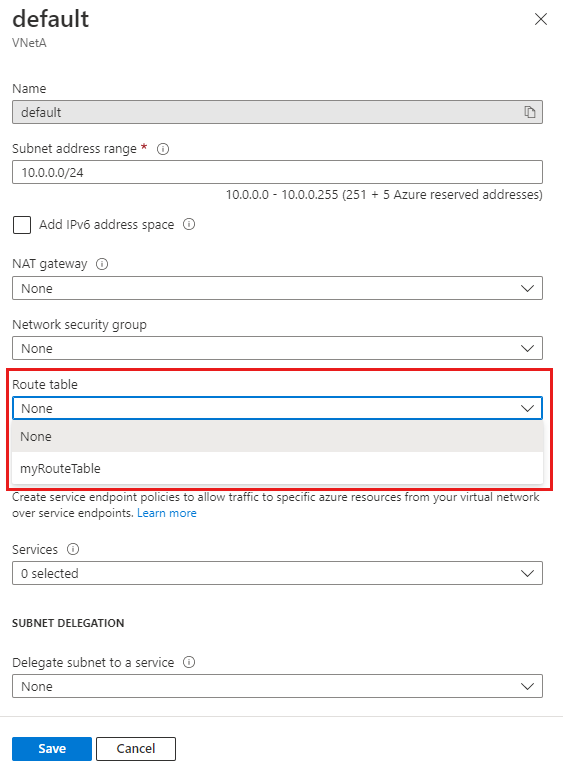563x781 pixels.
Task: Show info for Services
Action: (x=73, y=549)
